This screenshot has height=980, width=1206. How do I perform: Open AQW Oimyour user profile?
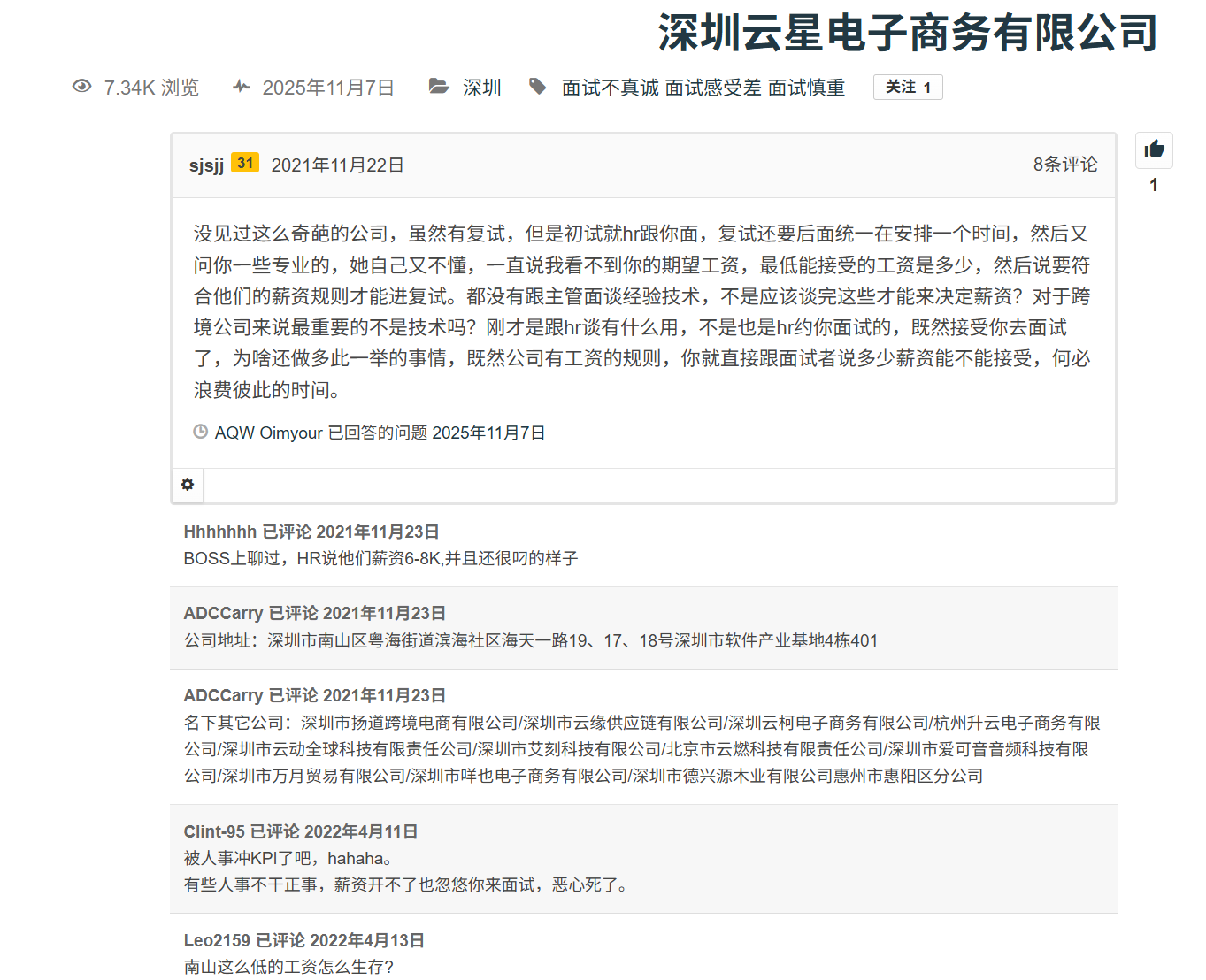[268, 433]
